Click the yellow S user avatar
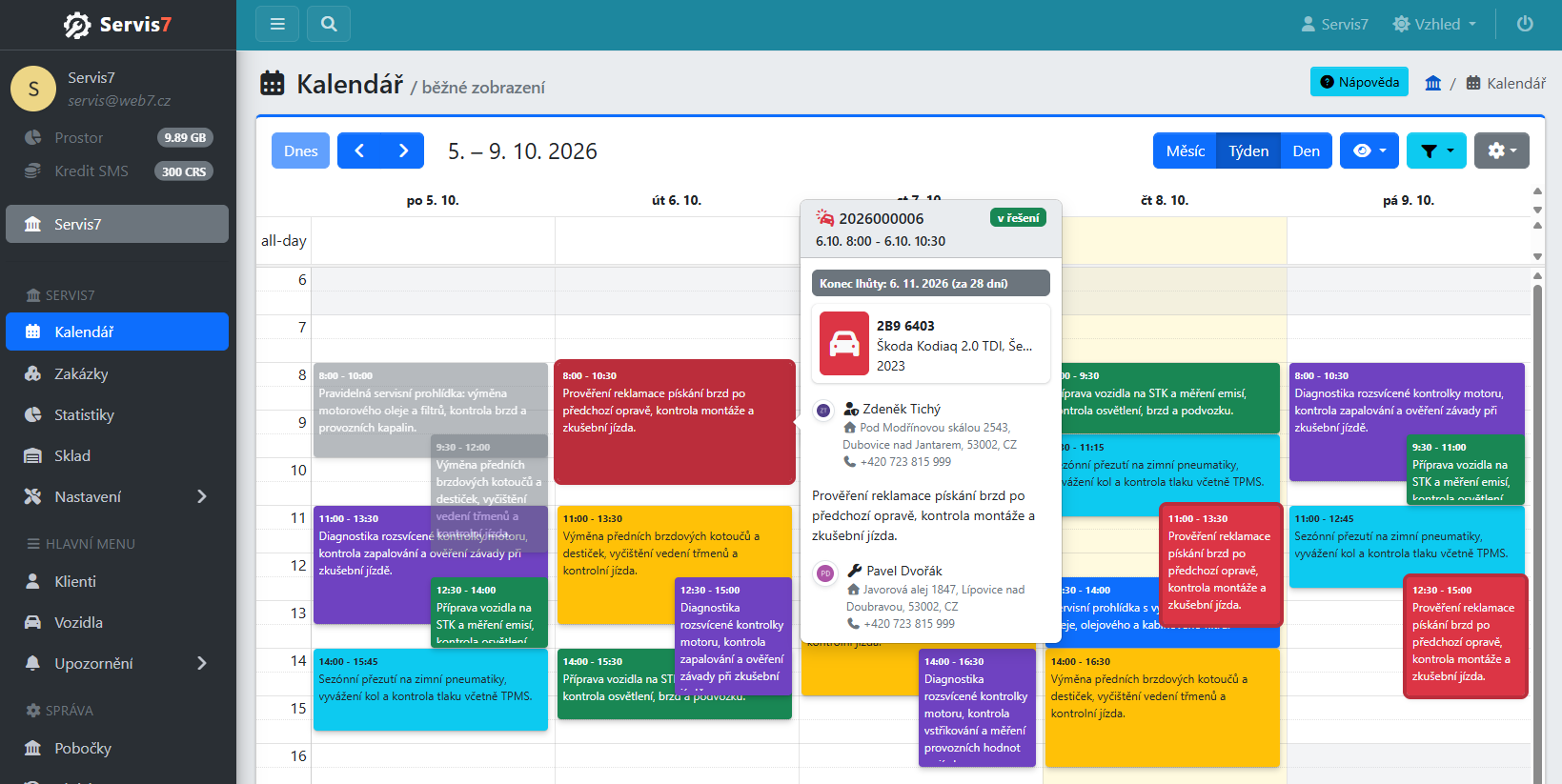The width and height of the screenshot is (1562, 784). tap(33, 89)
